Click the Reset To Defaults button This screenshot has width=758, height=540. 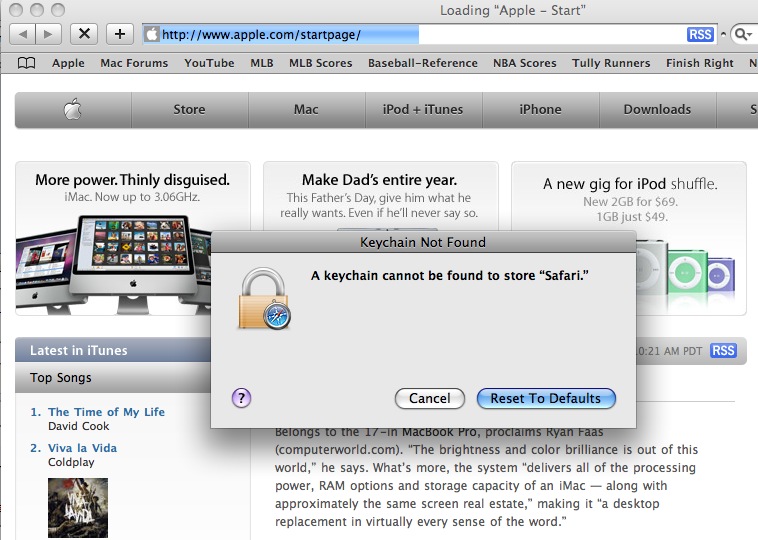[x=546, y=398]
